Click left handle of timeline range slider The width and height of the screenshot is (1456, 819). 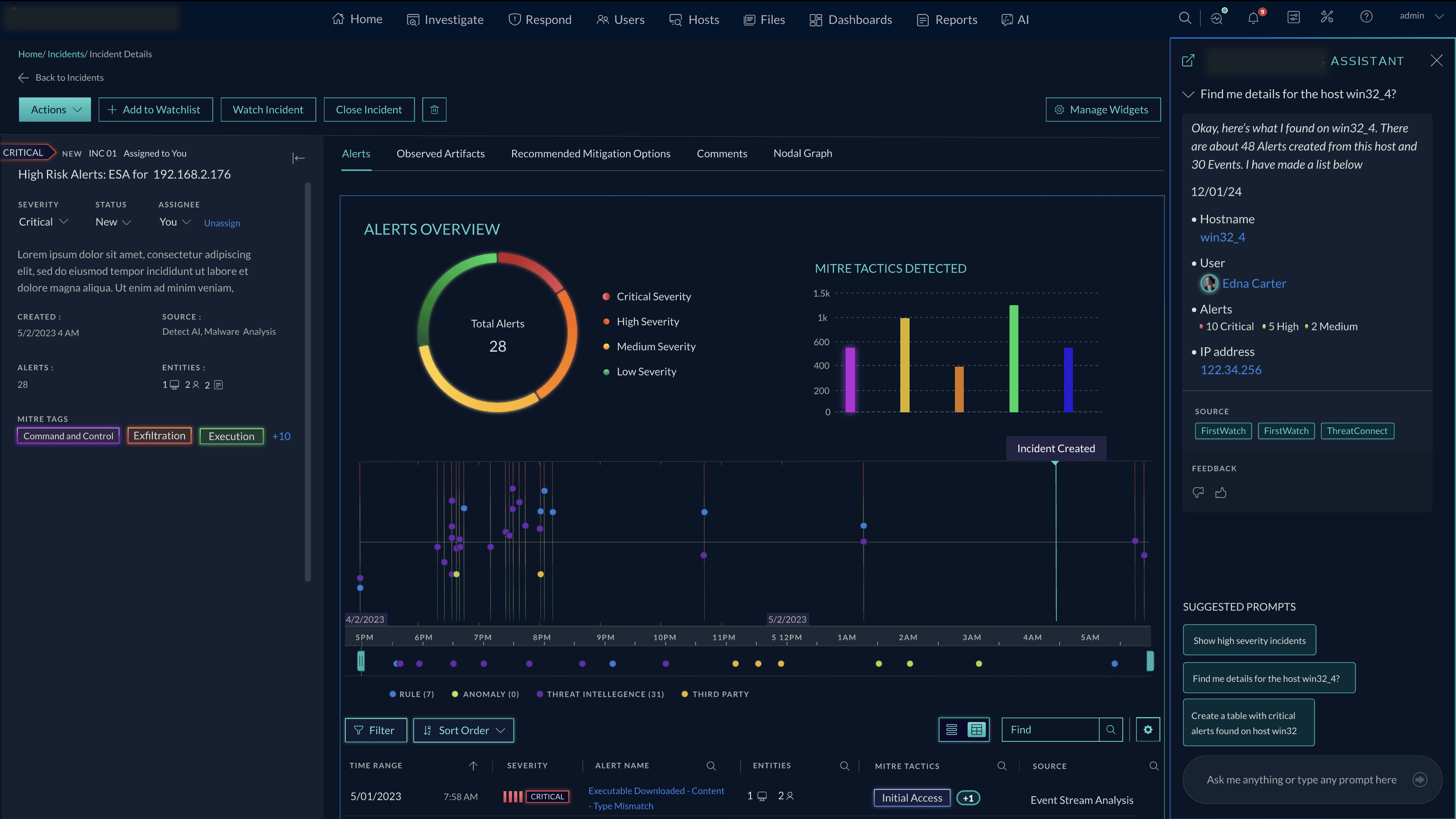pyautogui.click(x=361, y=661)
